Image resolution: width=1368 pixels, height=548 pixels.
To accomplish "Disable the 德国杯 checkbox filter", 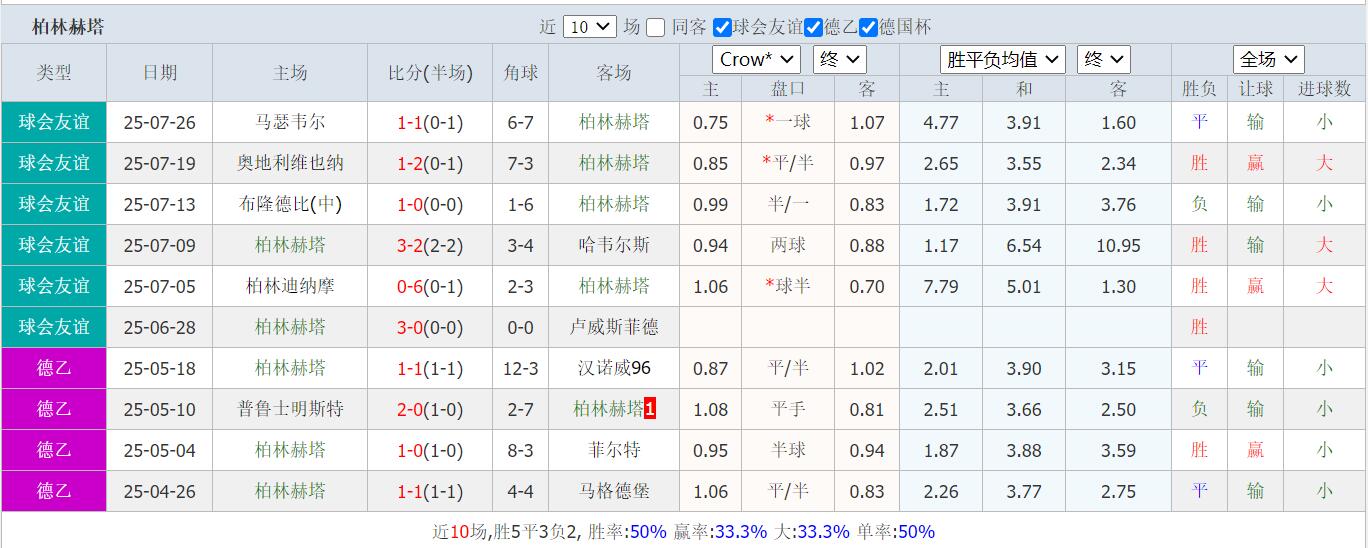I will point(868,28).
